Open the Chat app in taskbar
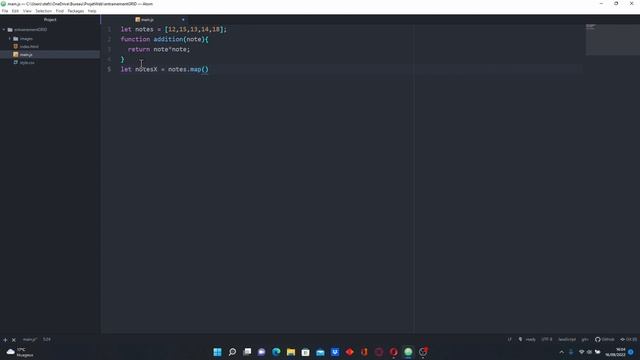 (x=262, y=352)
